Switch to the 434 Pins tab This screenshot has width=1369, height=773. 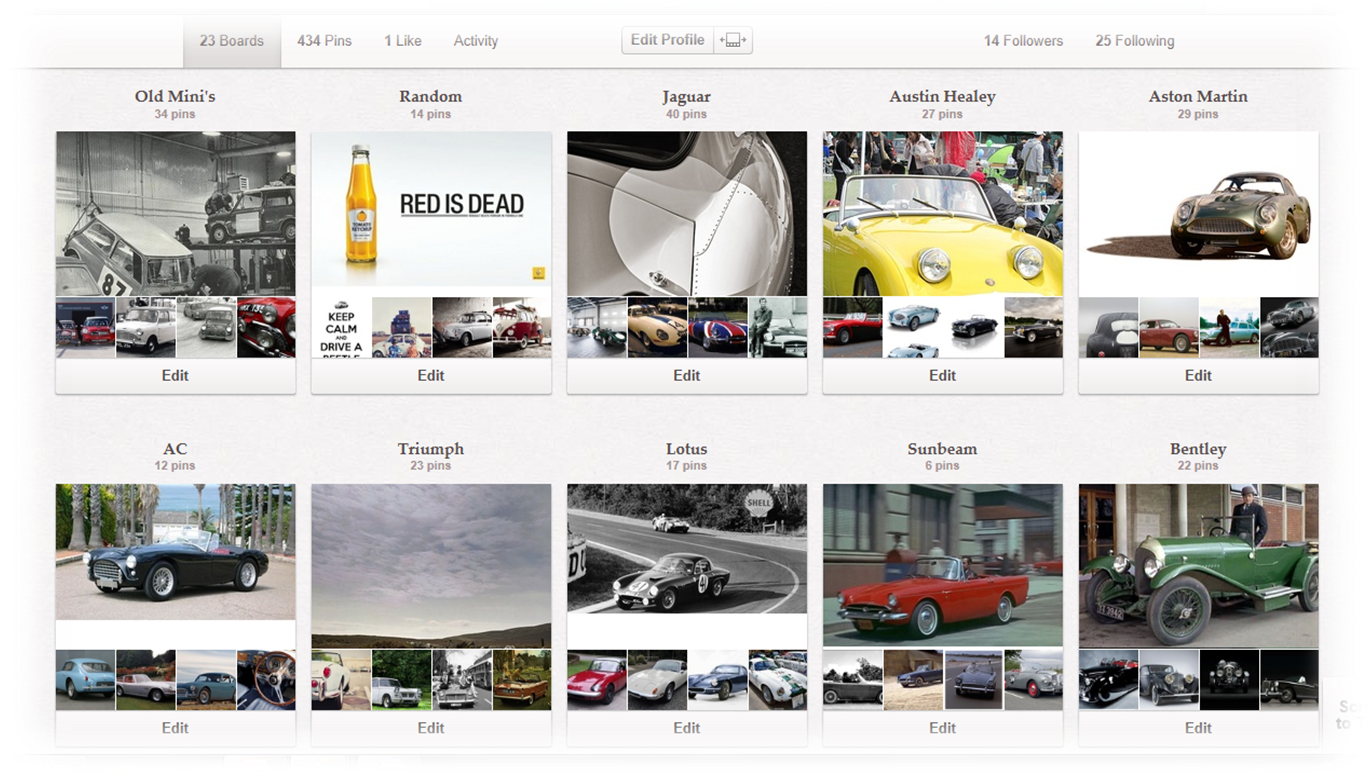click(324, 41)
